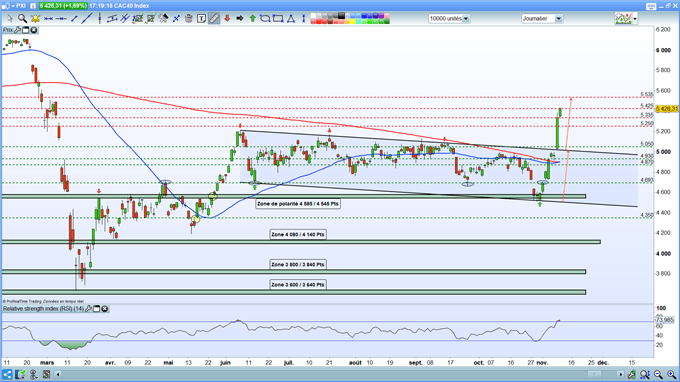This screenshot has height=382, width=680.
Task: Toggle the Prix panel window icon
Action: tap(26, 30)
